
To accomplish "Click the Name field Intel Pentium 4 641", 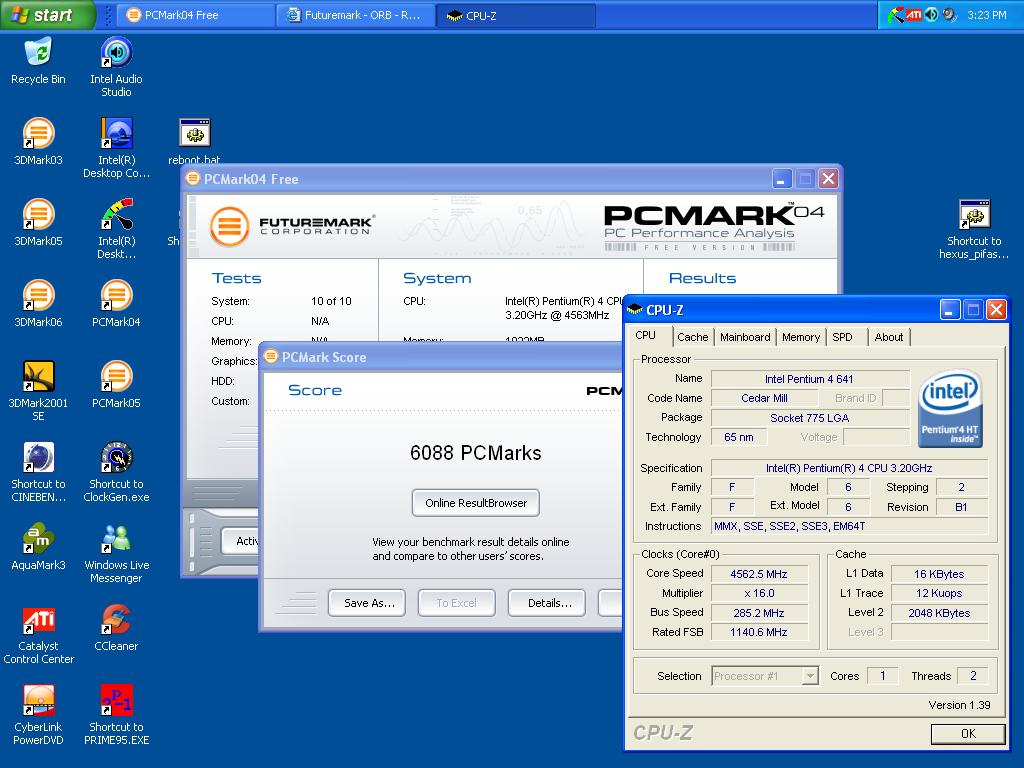I will 809,379.
